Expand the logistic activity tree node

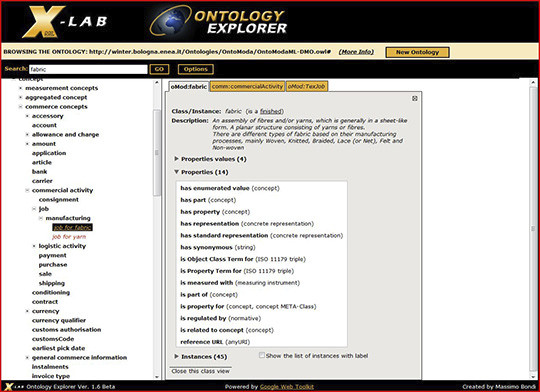click(34, 246)
